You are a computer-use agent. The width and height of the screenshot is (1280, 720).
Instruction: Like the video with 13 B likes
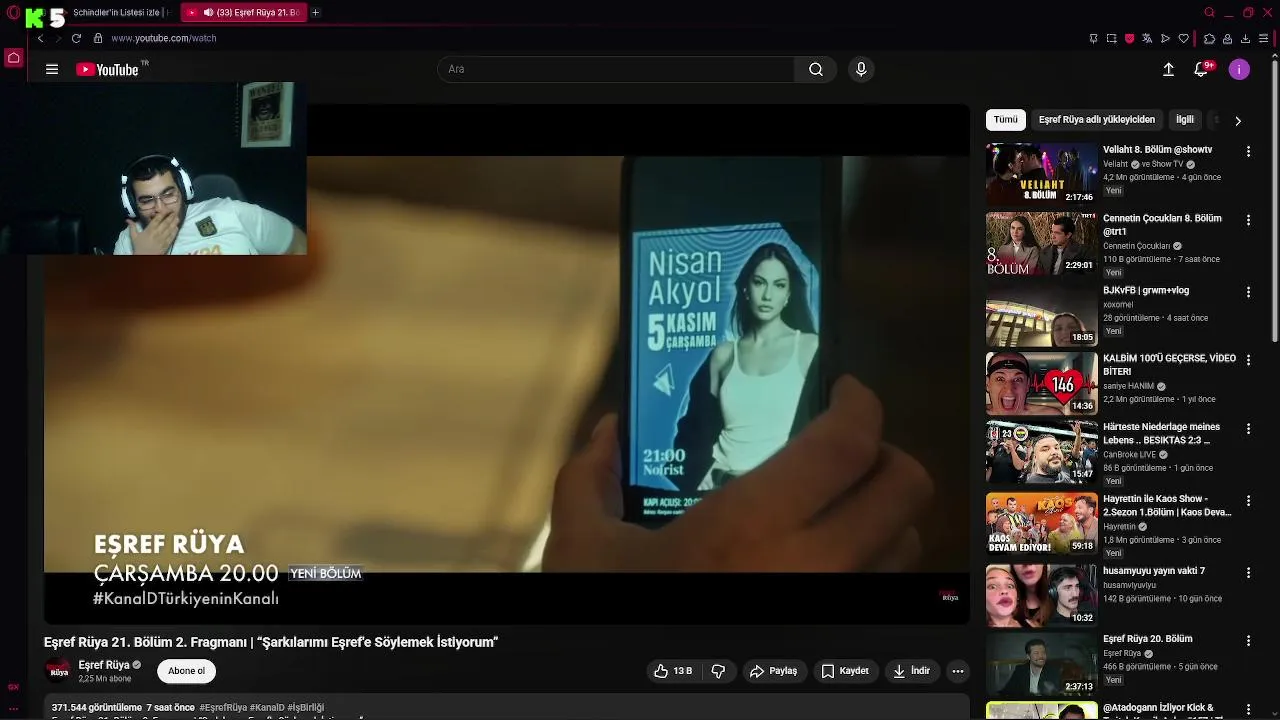(673, 671)
